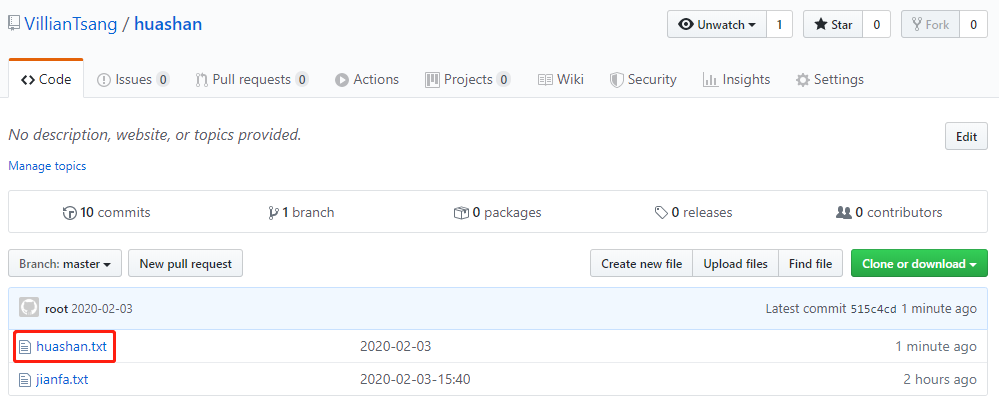Click the file icon beside huashan.txt
This screenshot has height=405, width=999.
pos(25,347)
